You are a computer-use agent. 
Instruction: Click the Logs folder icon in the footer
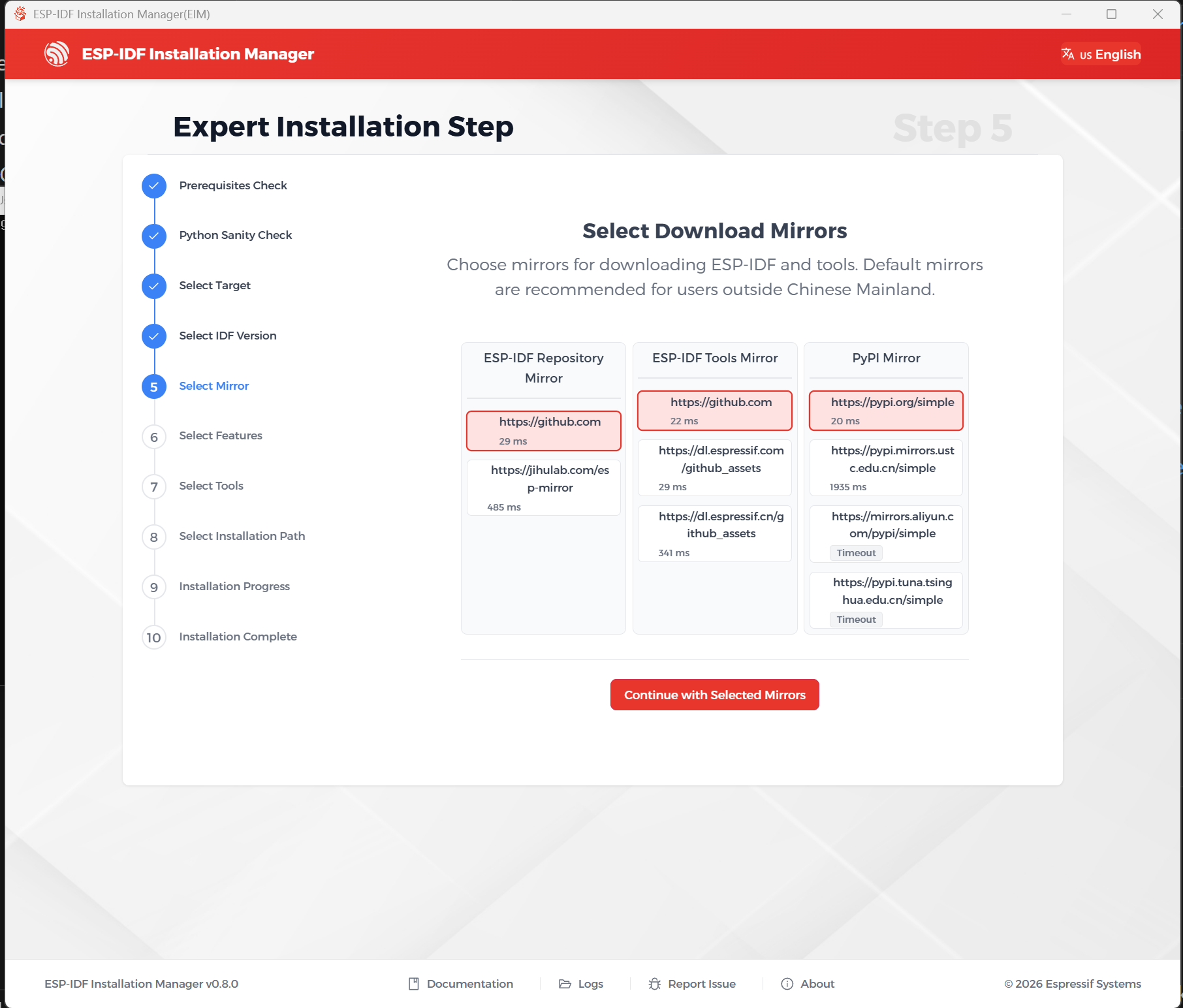coord(565,984)
